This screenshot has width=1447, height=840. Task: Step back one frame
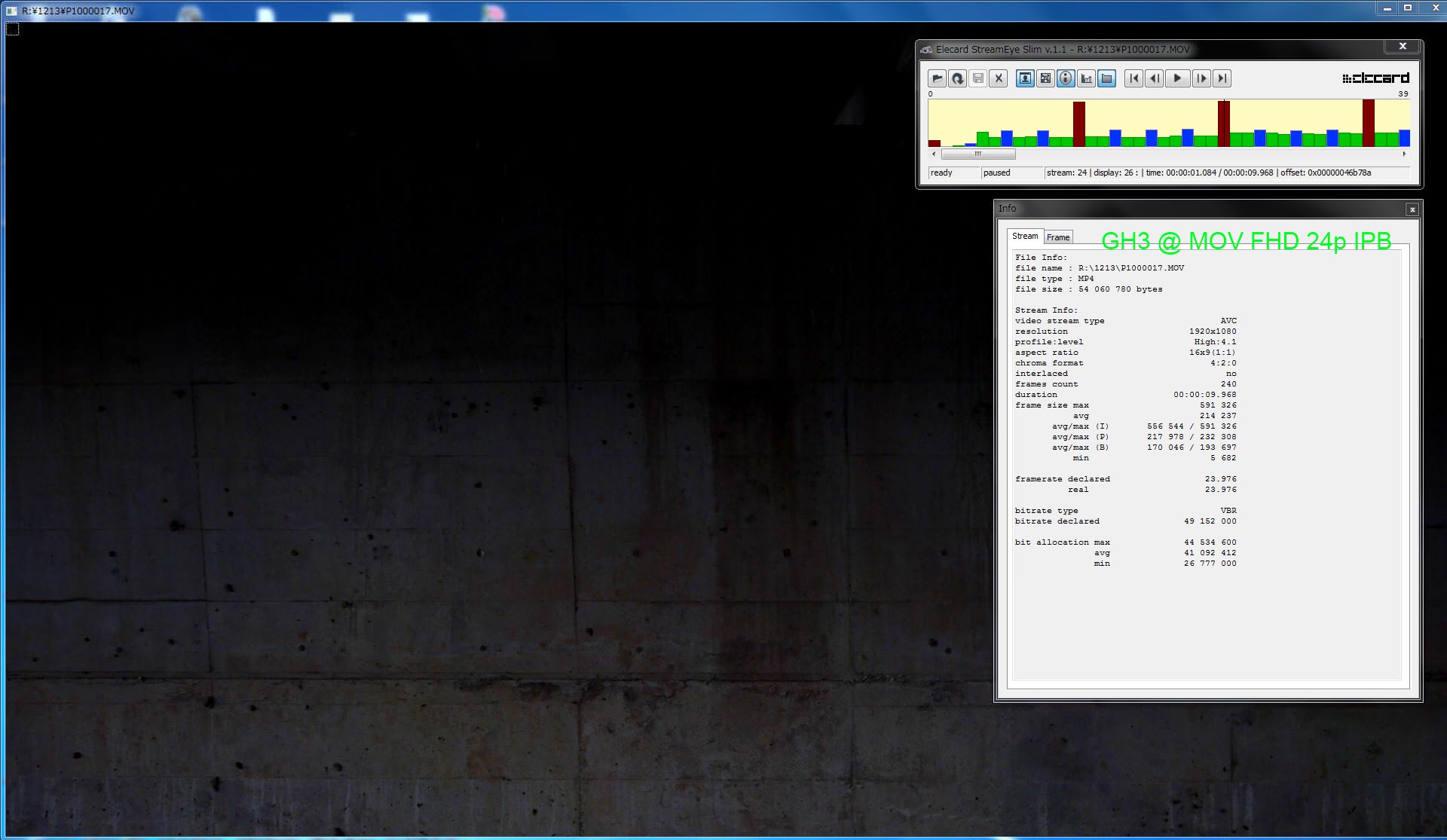1154,78
